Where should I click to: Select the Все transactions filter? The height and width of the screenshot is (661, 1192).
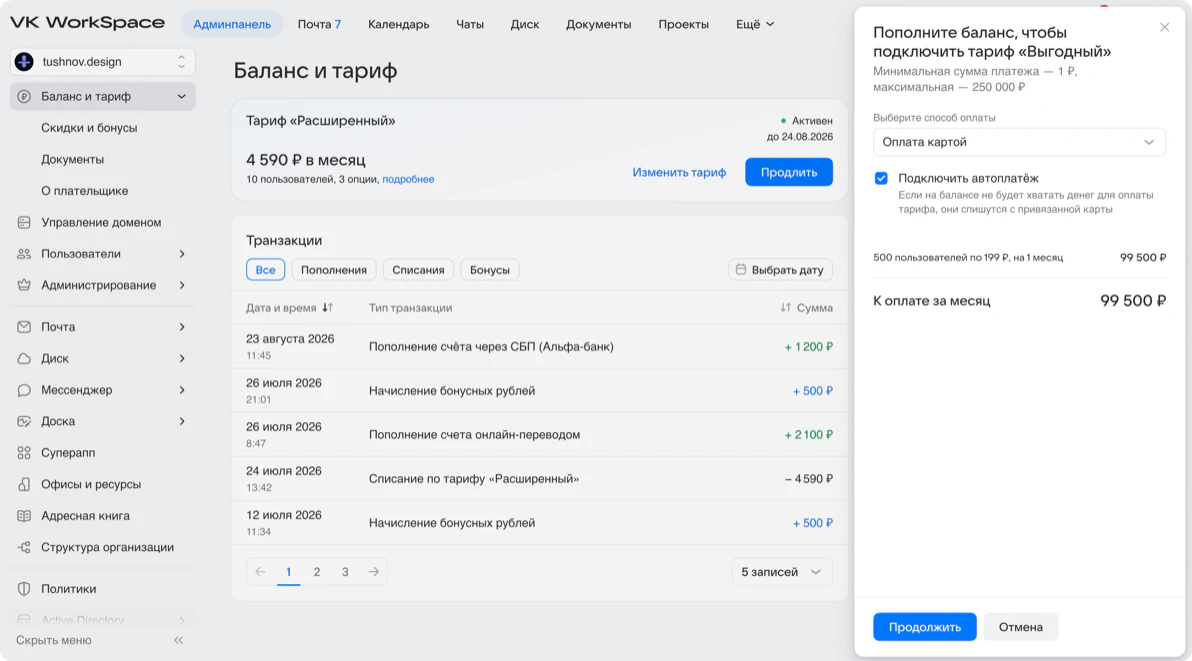point(265,270)
